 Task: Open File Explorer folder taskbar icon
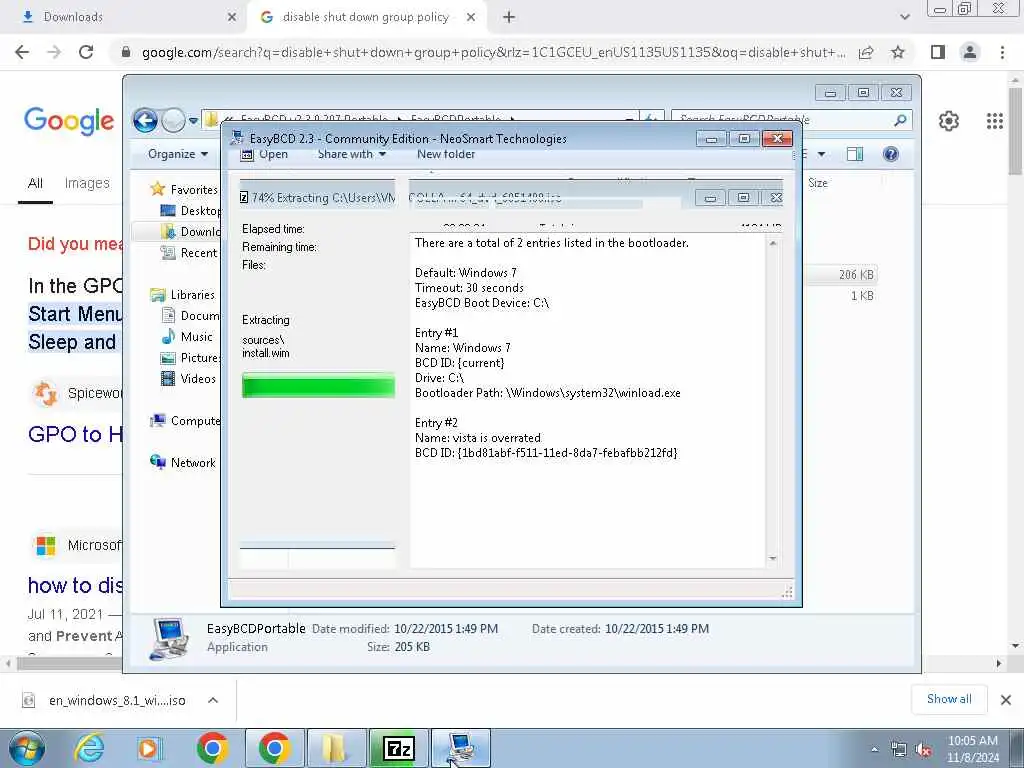tap(335, 748)
